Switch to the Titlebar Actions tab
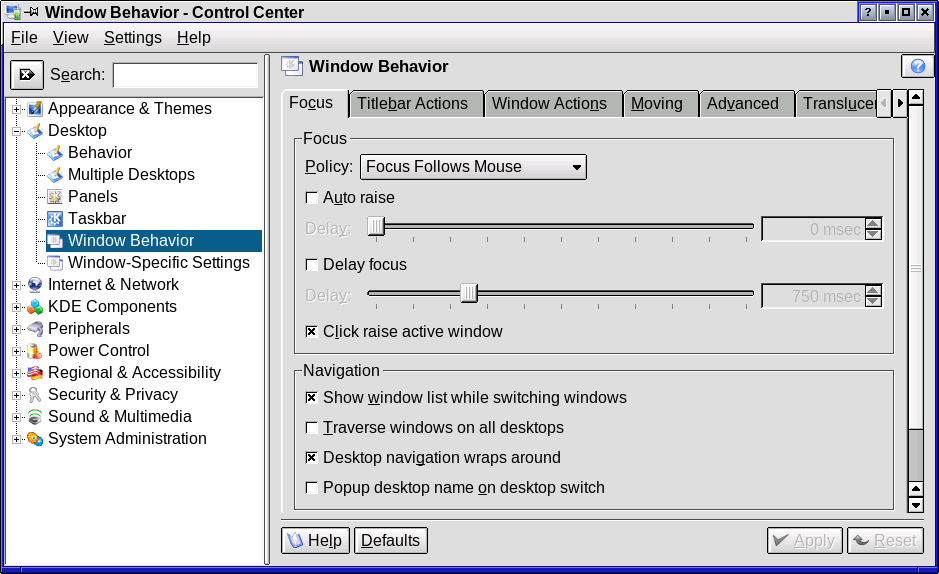Image resolution: width=939 pixels, height=574 pixels. (412, 104)
